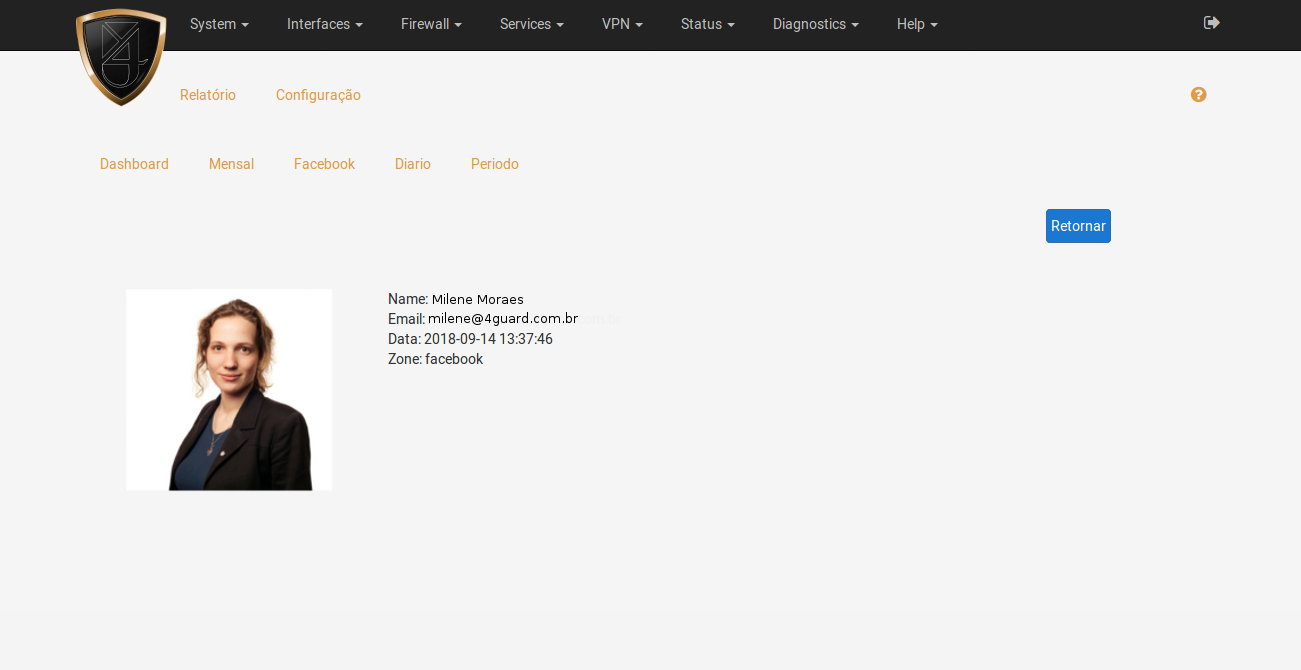Open the orange help question mark icon
The image size is (1301, 670).
pyautogui.click(x=1198, y=95)
